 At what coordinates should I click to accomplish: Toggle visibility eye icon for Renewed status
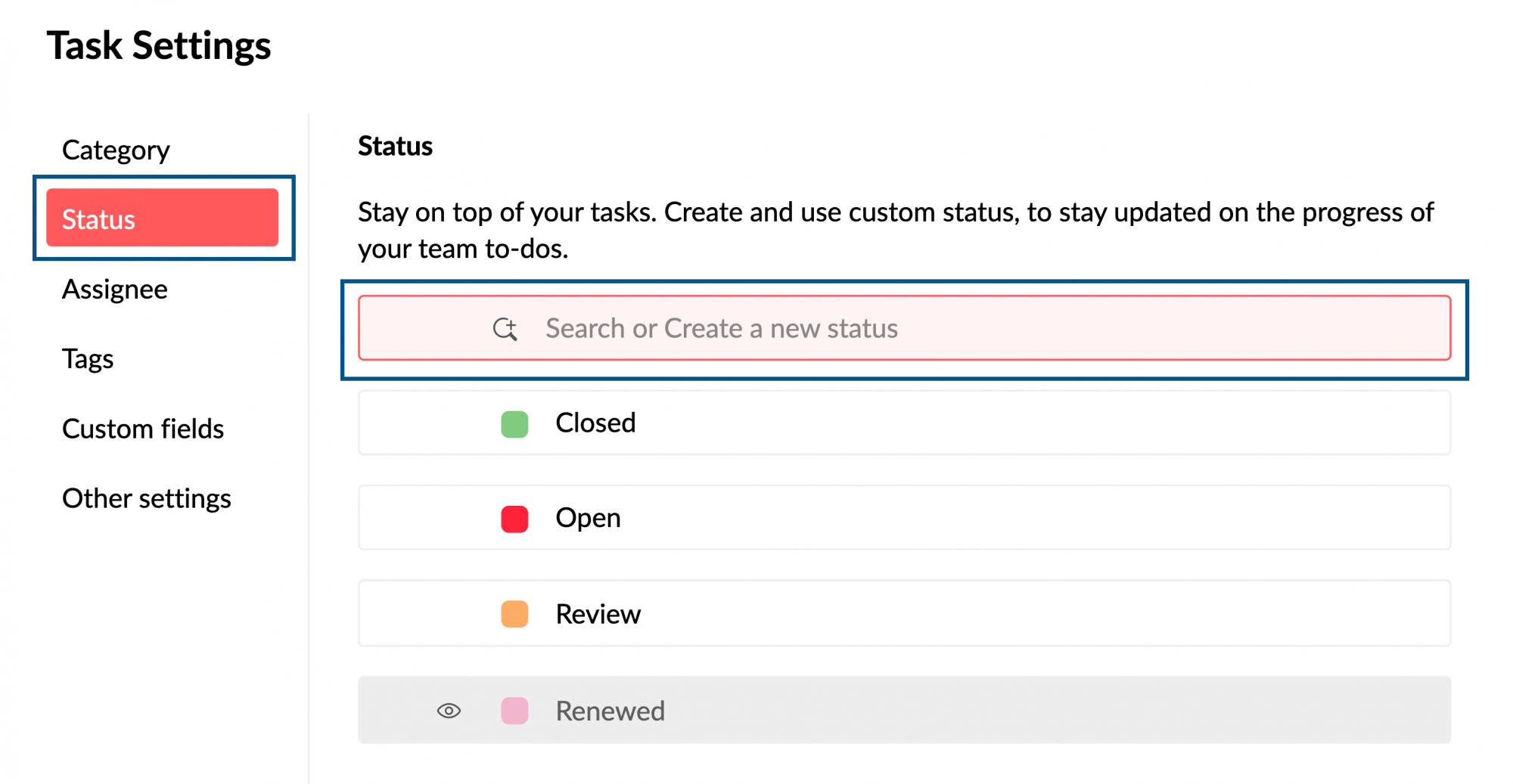[449, 711]
